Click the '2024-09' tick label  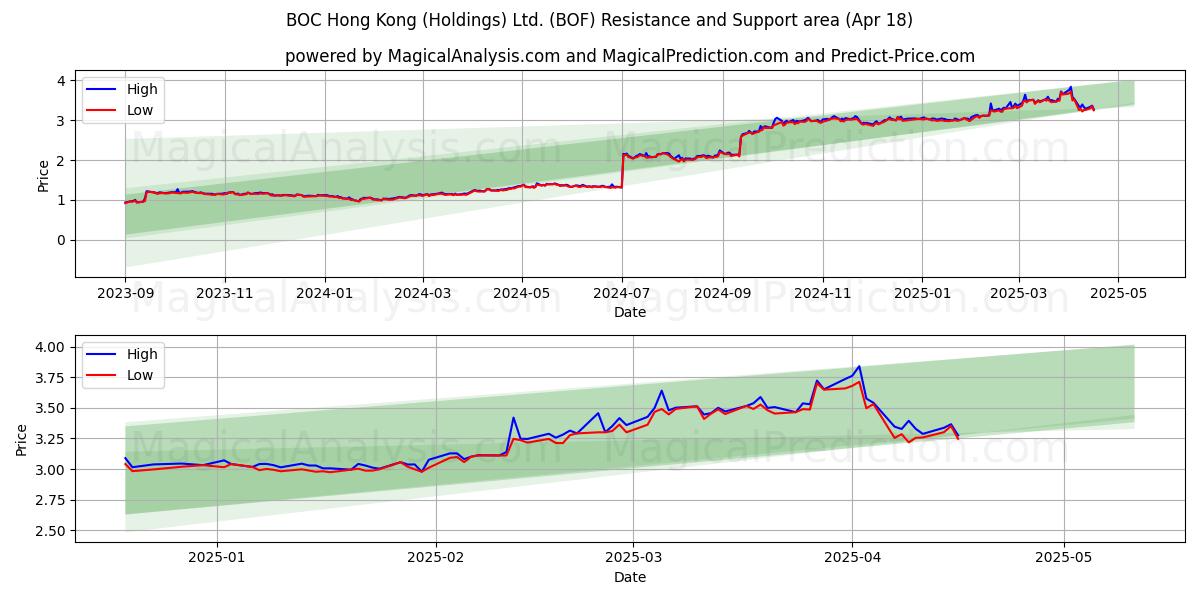[x=724, y=294]
